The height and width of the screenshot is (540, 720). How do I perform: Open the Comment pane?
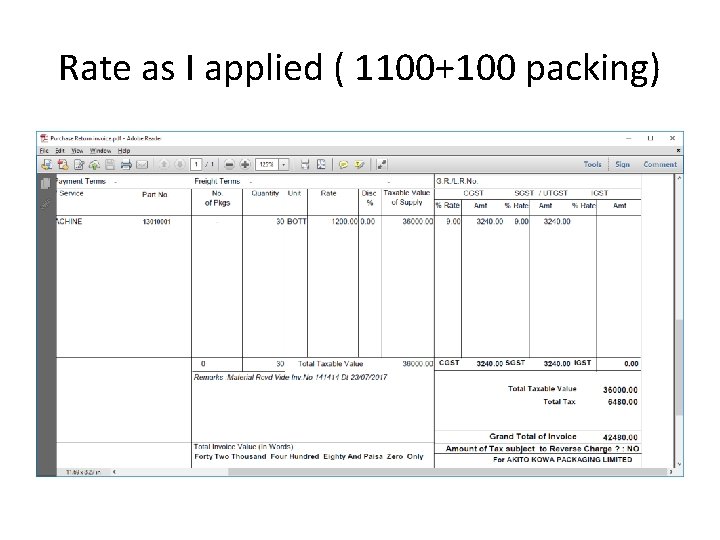660,164
